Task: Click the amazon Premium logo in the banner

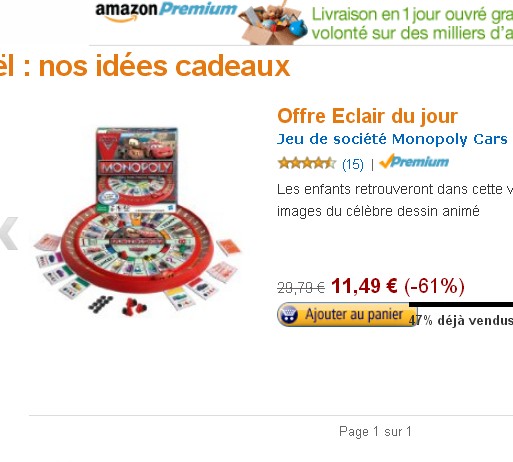Action: (x=166, y=12)
